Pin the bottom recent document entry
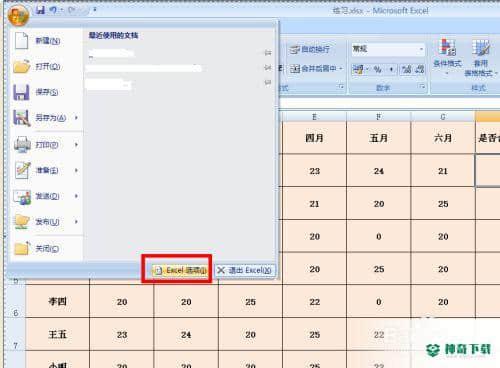 (267, 82)
